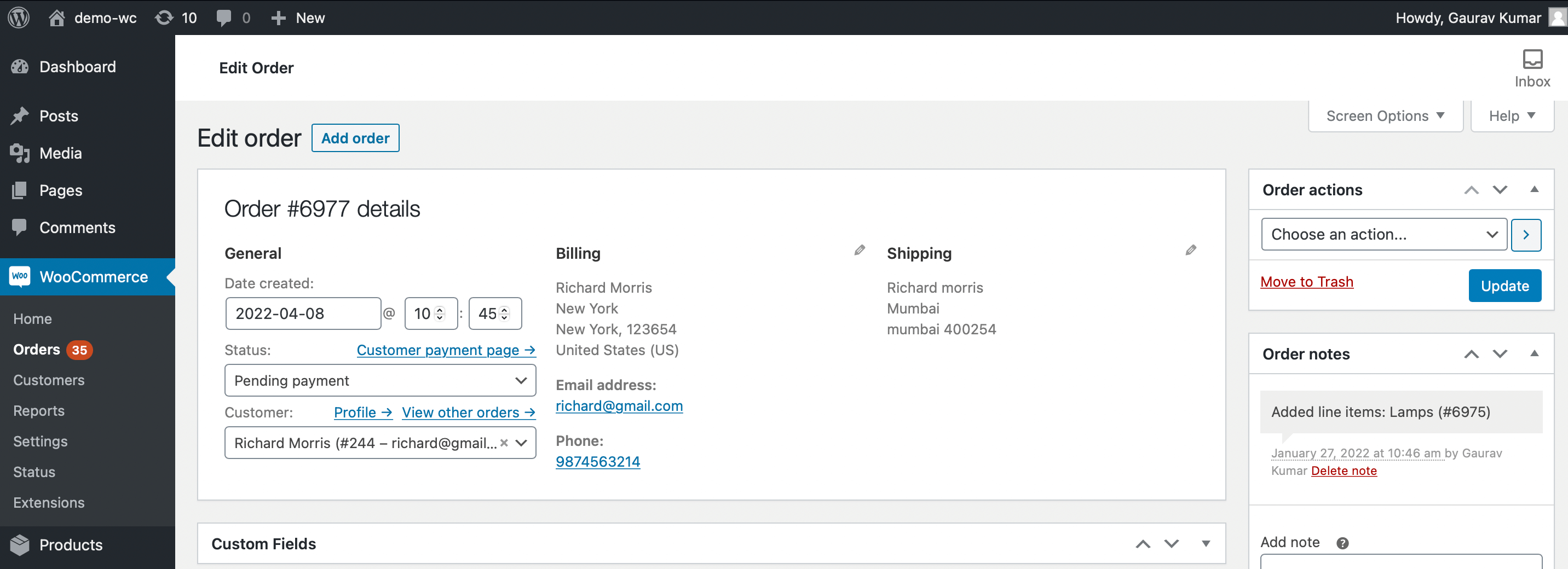Open the order status dropdown showing Pending payment
This screenshot has width=1568, height=569.
click(379, 380)
